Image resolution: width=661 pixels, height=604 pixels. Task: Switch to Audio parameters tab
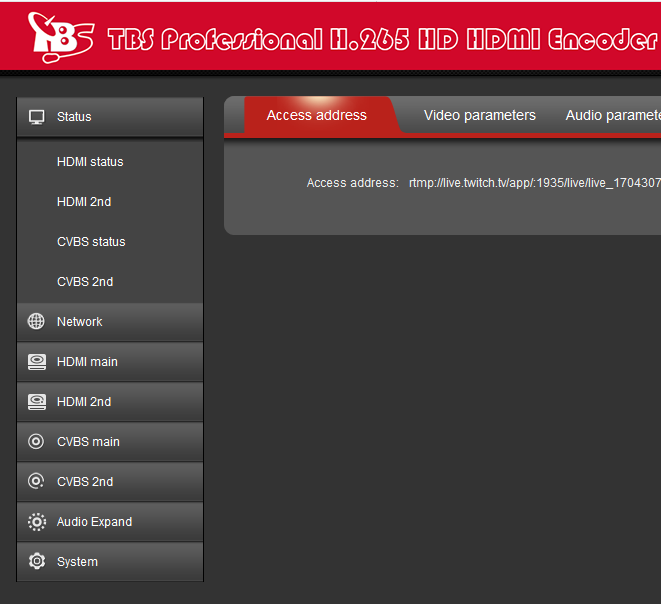point(613,115)
